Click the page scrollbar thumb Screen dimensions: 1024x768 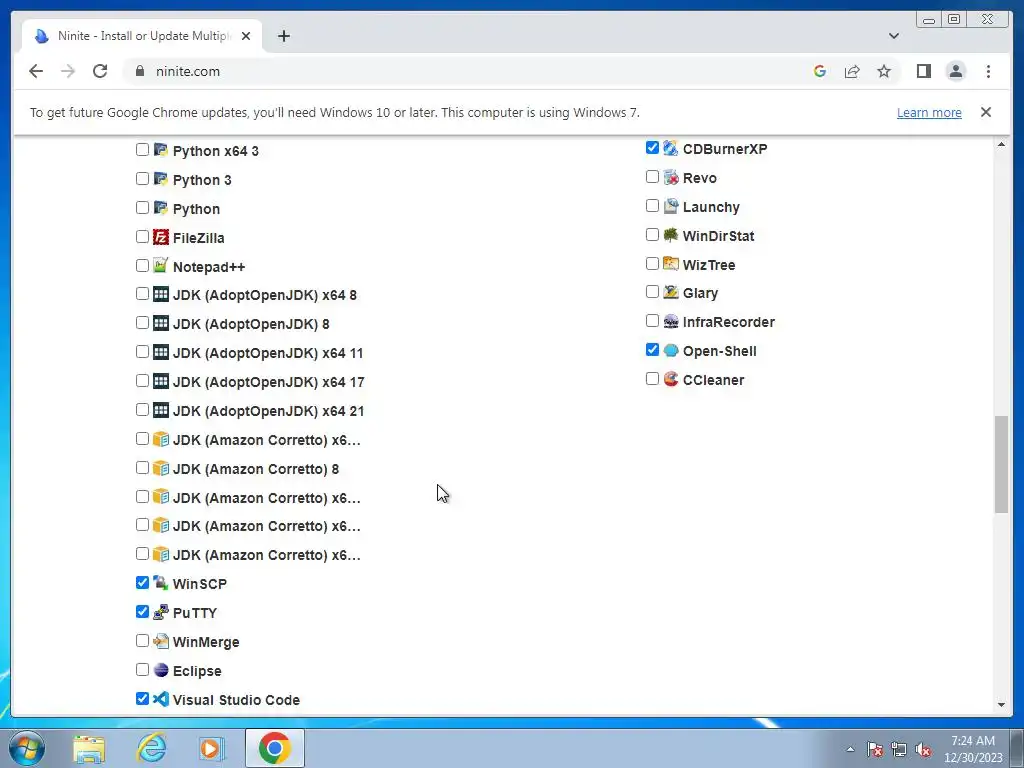1001,464
